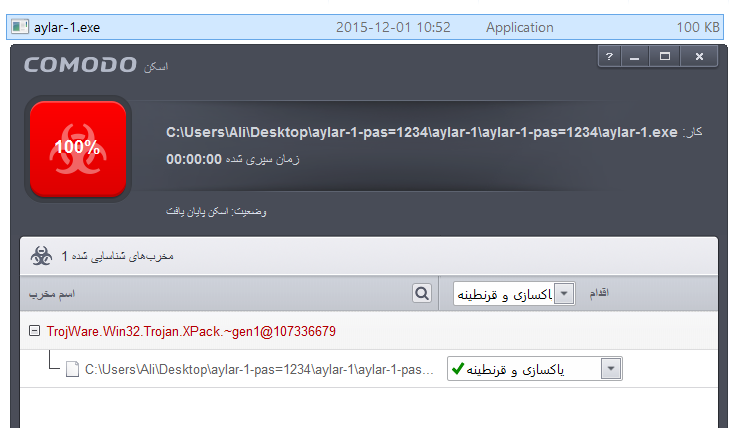Collapse the TrojWare.Win32.Trojan.XPack tree node
Image resolution: width=731 pixels, height=428 pixels.
(x=34, y=331)
